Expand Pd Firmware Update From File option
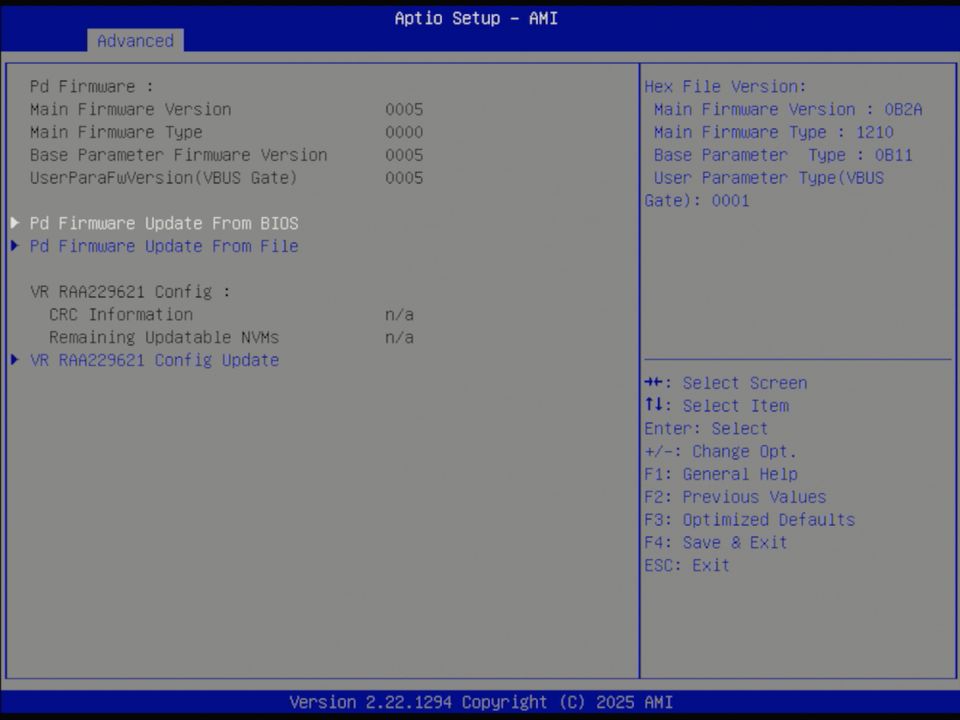This screenshot has width=960, height=720. 164,246
